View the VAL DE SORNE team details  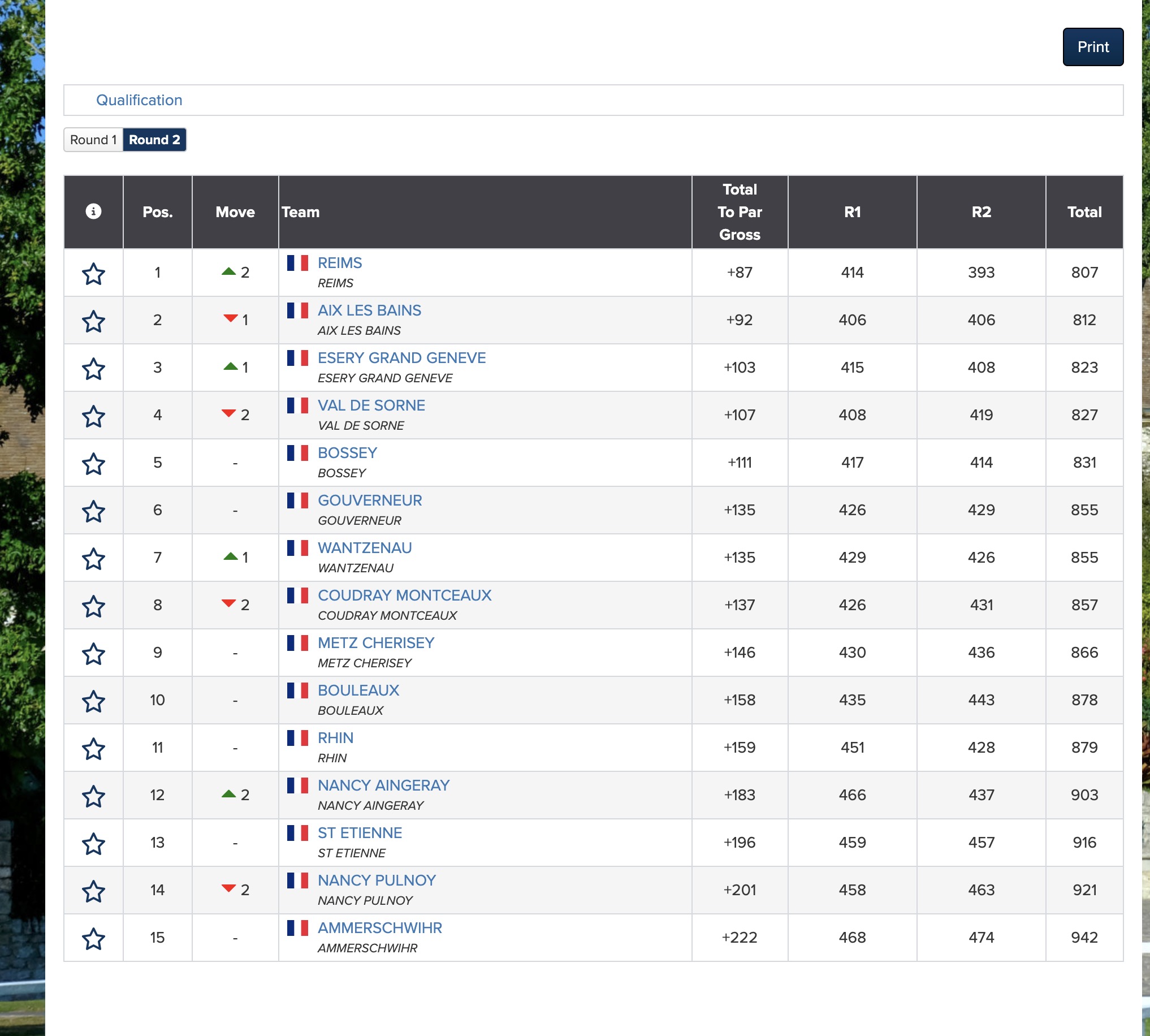coord(371,406)
